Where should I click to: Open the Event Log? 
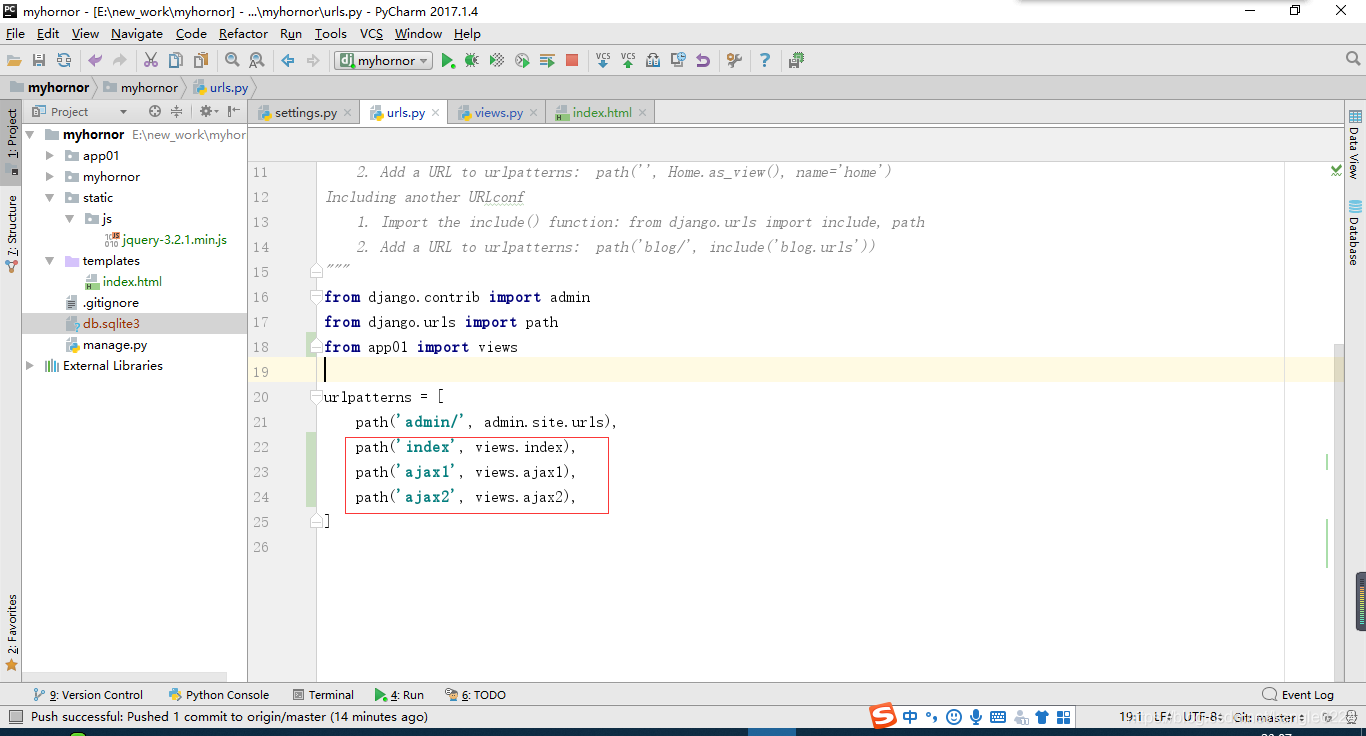click(x=1298, y=695)
